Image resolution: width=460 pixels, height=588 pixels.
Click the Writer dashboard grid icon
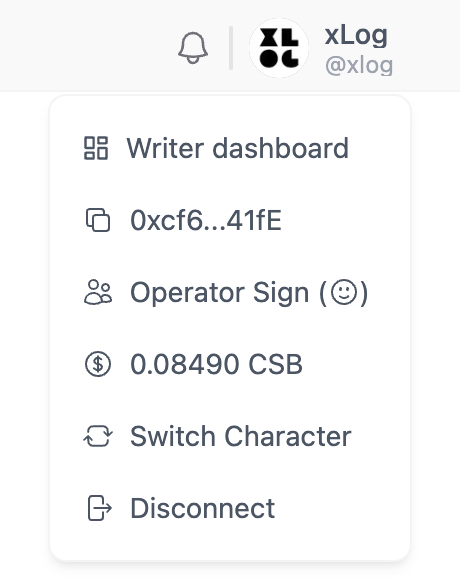point(96,148)
